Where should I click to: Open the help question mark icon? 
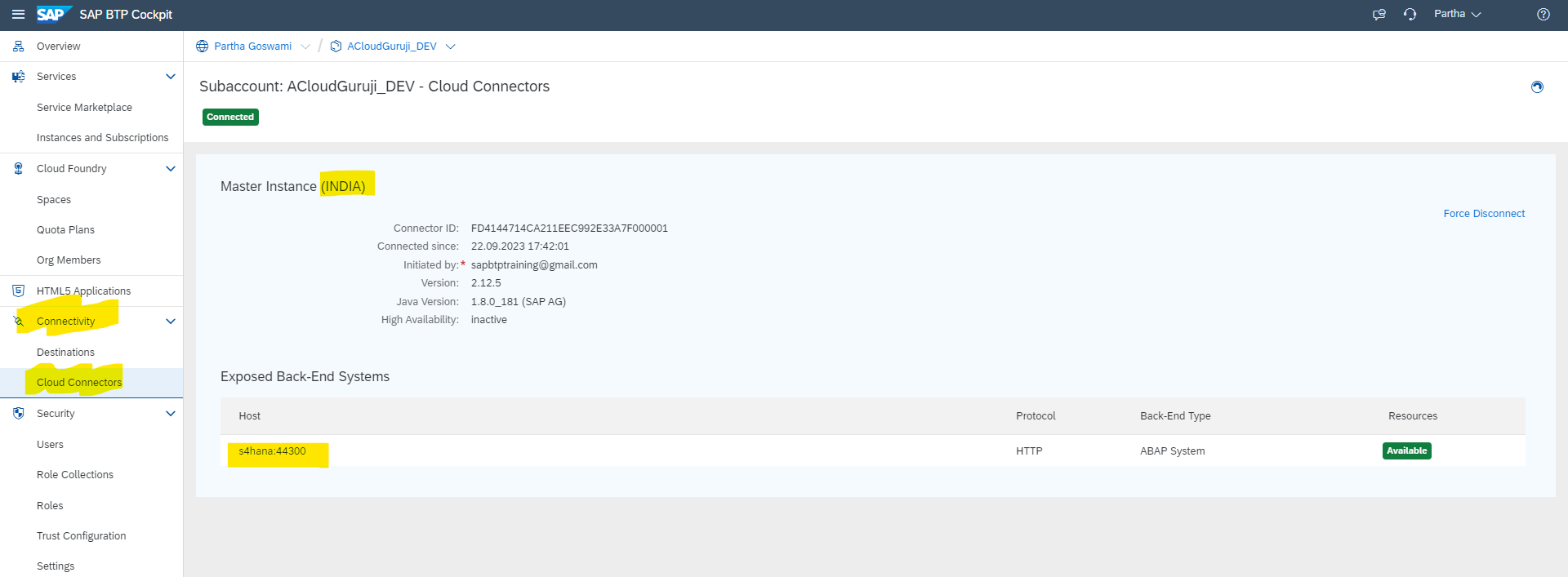[x=1543, y=15]
